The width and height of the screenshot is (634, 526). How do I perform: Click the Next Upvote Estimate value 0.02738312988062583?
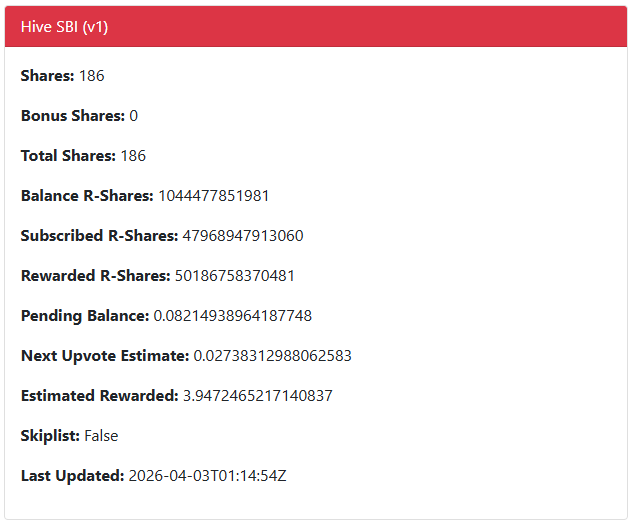(x=272, y=356)
